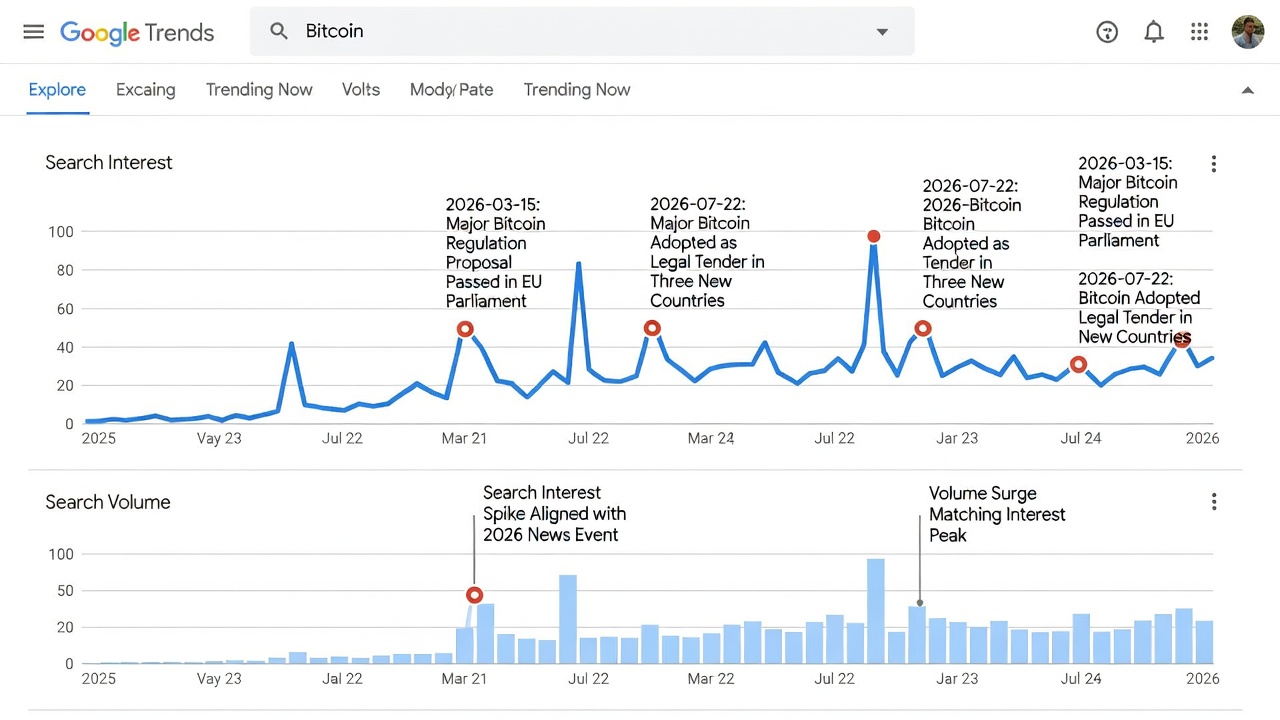Open the help icon in header

click(x=1107, y=32)
